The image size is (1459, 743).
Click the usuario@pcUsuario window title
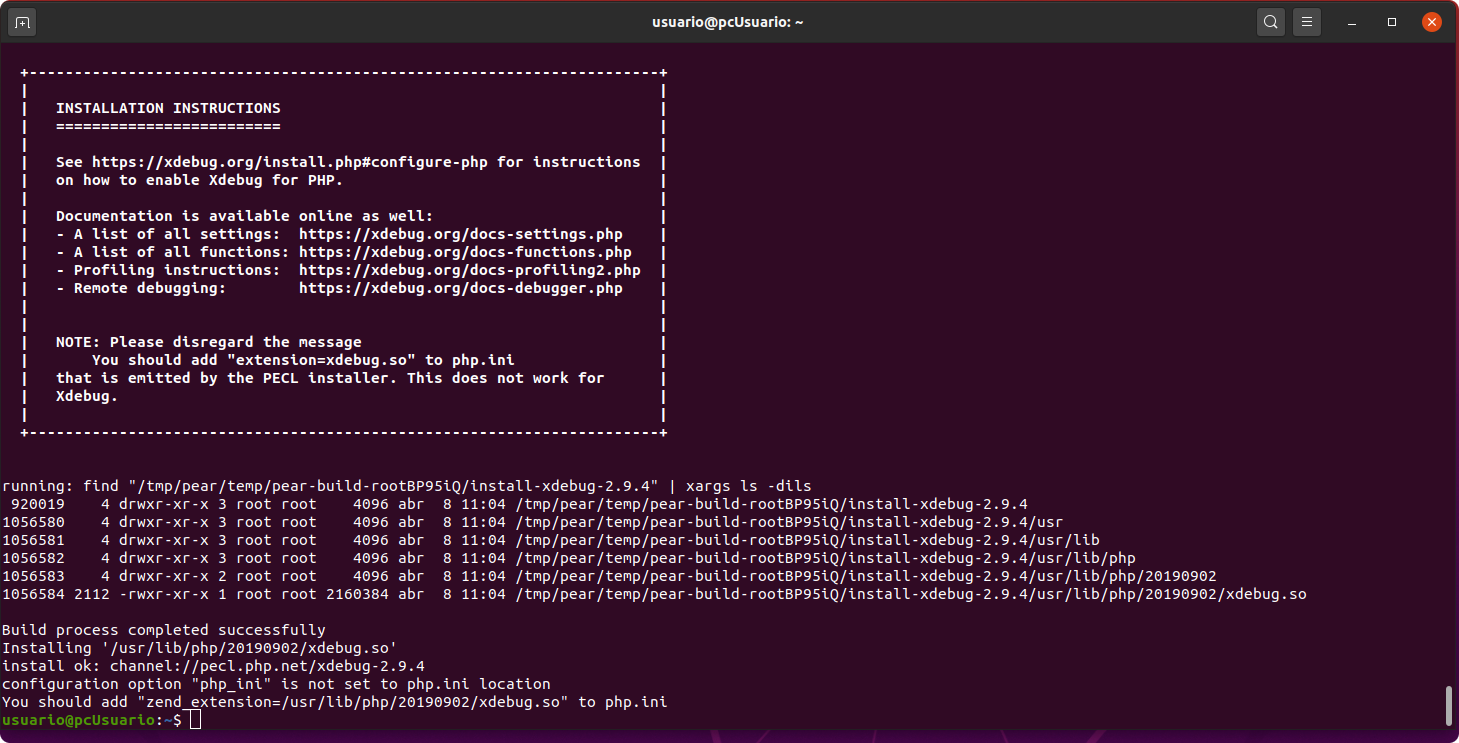[728, 22]
